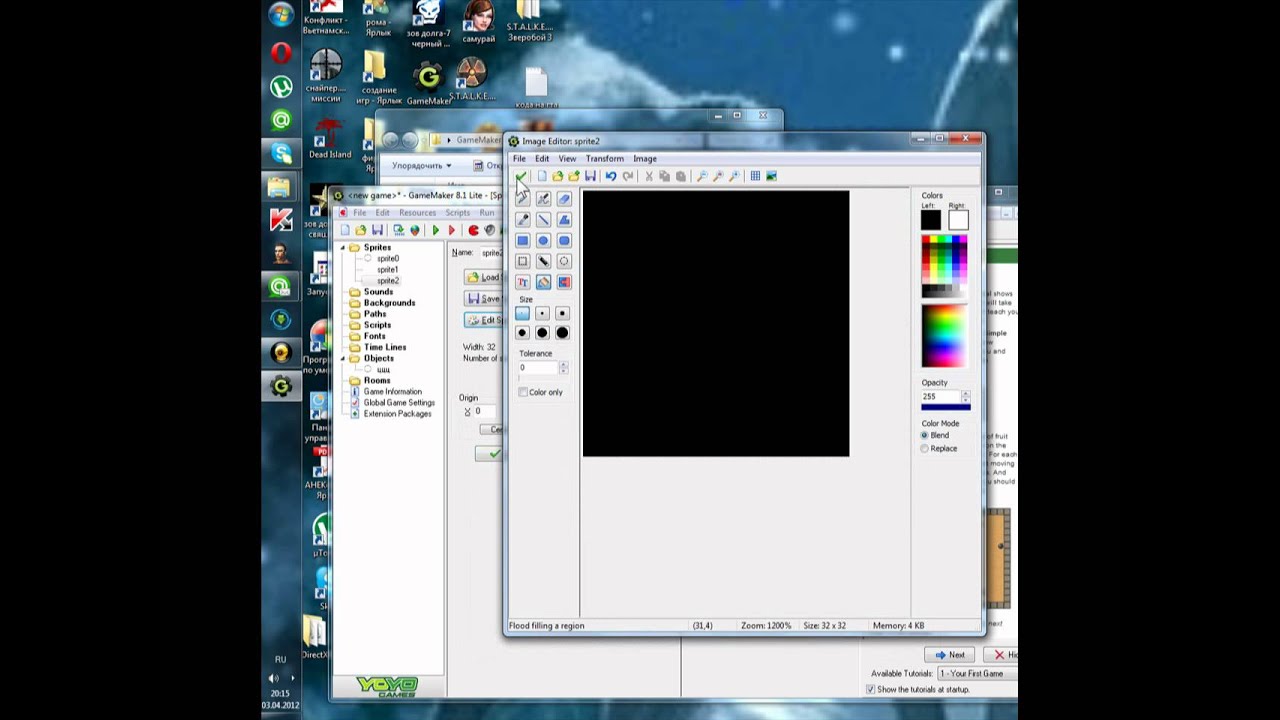Open the Transform menu in Image Editor
Viewport: 1280px width, 720px height.
[x=605, y=159]
